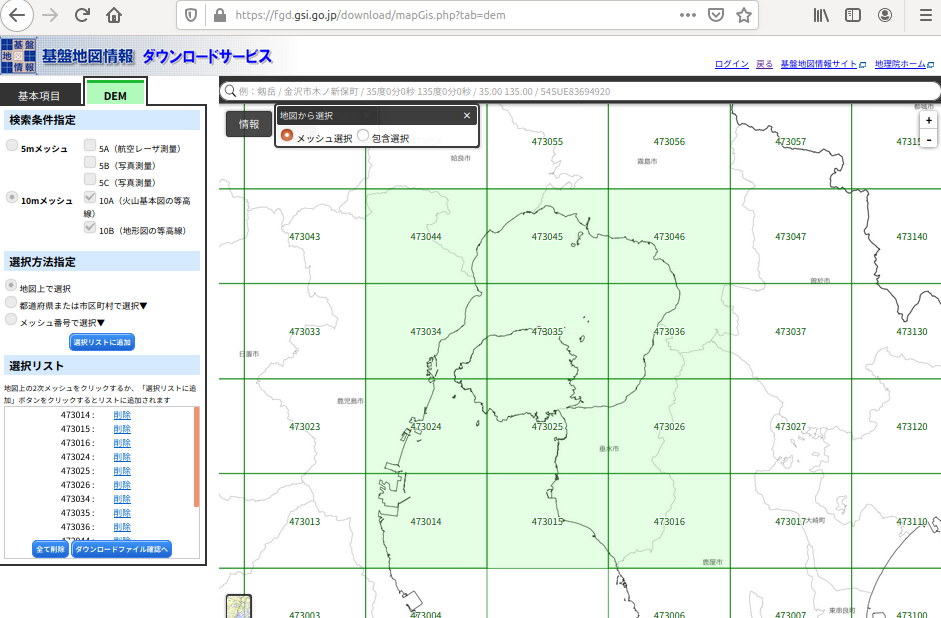Click the zoom out "−" control on the map

pos(928,139)
